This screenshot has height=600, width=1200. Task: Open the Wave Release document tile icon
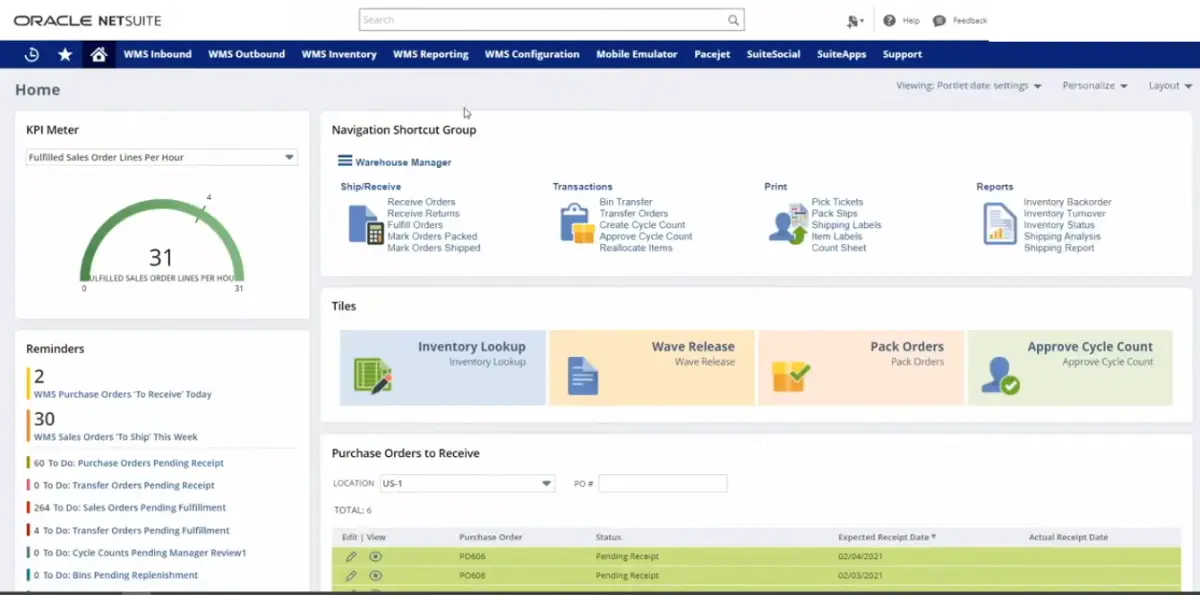pos(583,376)
